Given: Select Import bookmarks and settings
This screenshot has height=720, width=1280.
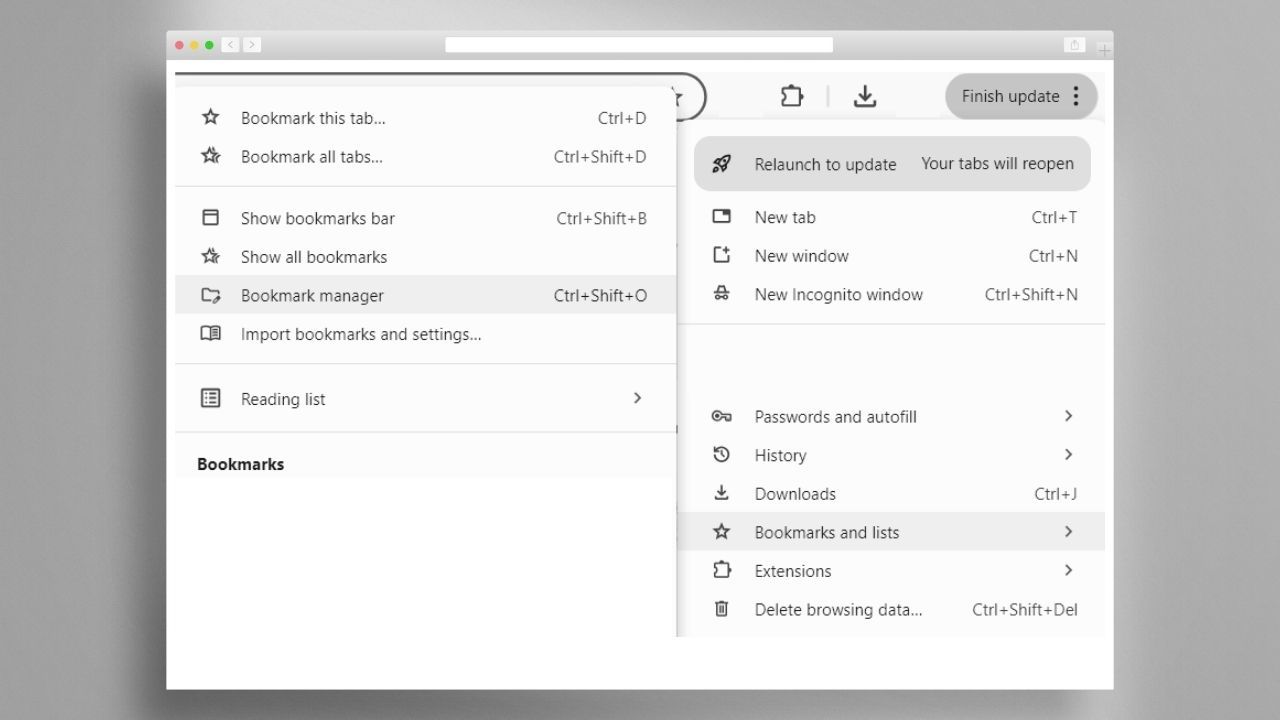Looking at the screenshot, I should [360, 334].
